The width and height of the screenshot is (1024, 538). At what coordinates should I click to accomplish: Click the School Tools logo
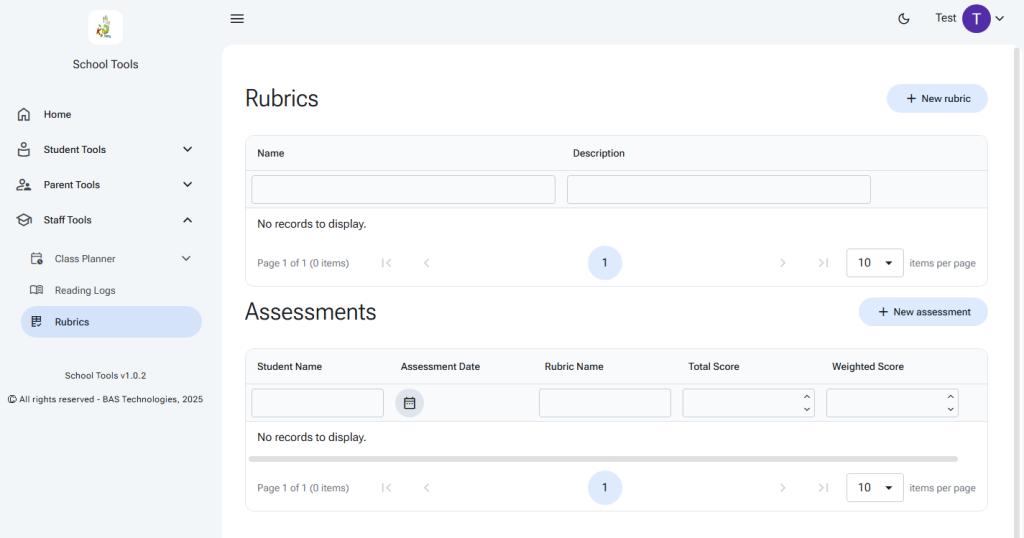[105, 28]
